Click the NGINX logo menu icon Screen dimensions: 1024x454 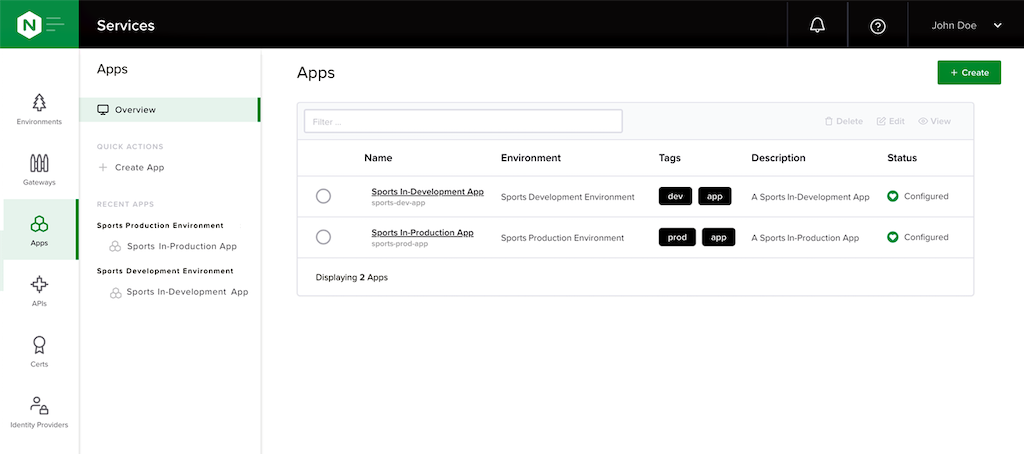[x=39, y=24]
